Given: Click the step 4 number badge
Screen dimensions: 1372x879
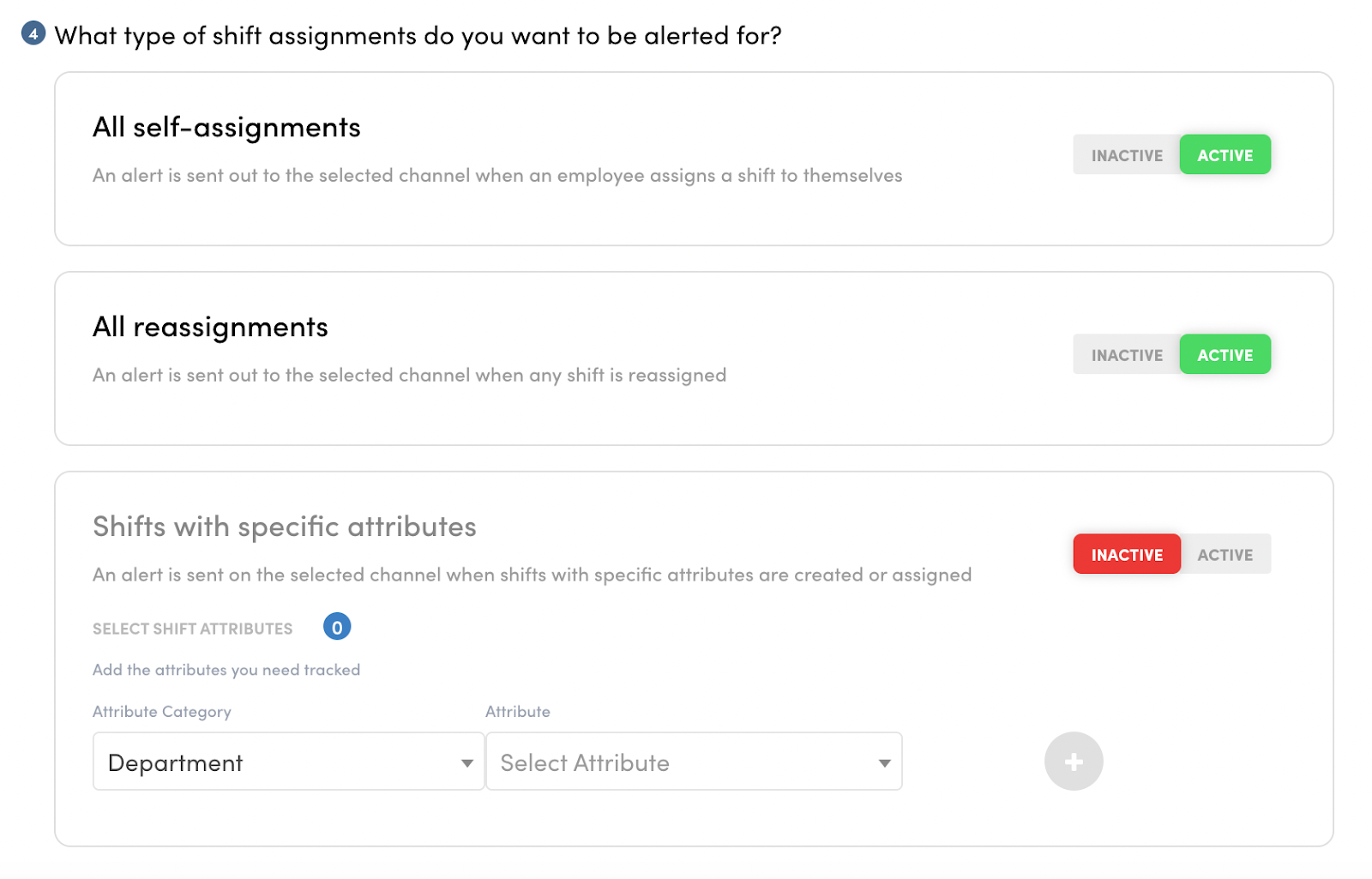Looking at the screenshot, I should pos(31,33).
